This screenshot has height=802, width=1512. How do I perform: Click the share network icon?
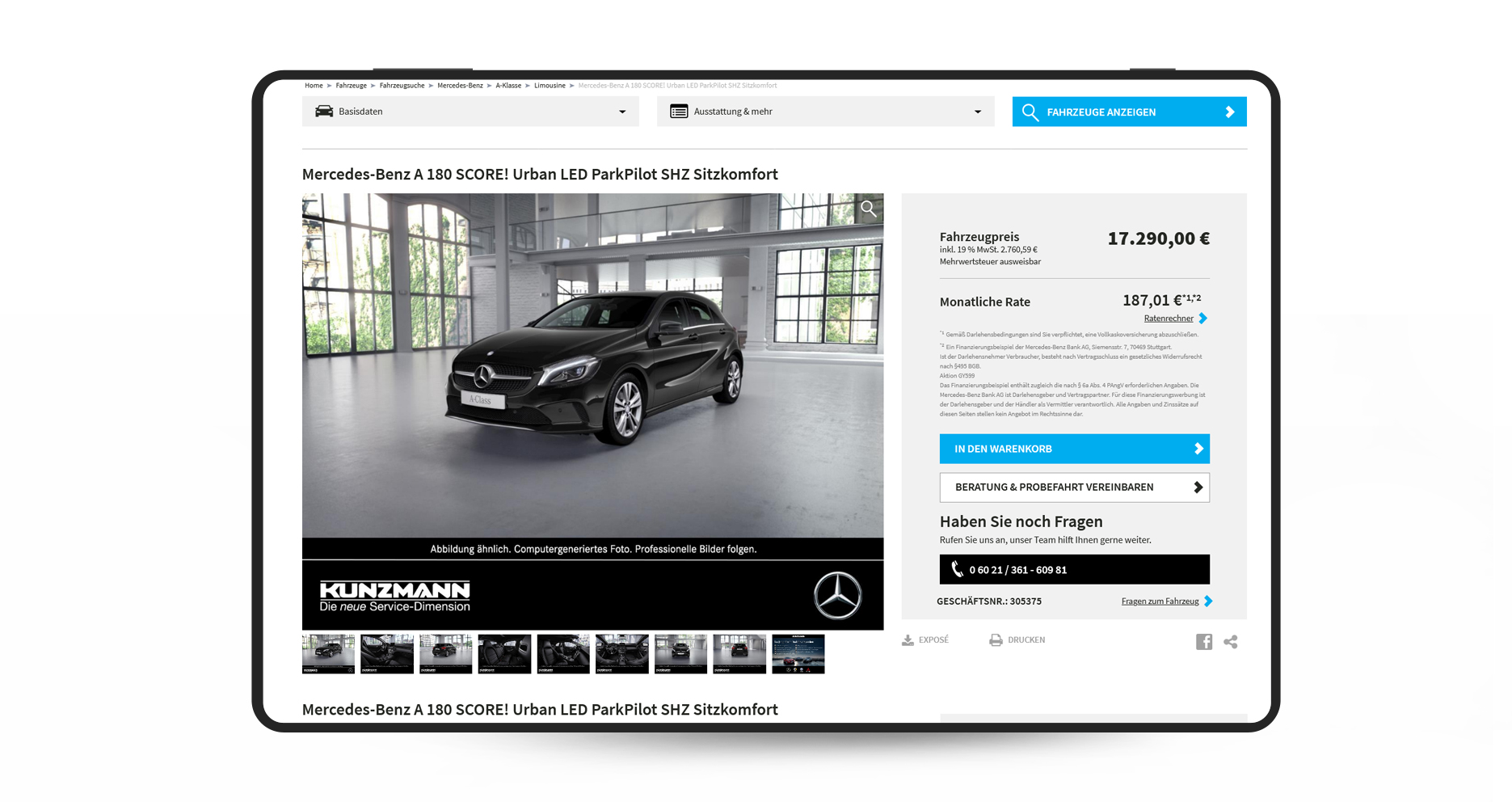tap(1231, 642)
